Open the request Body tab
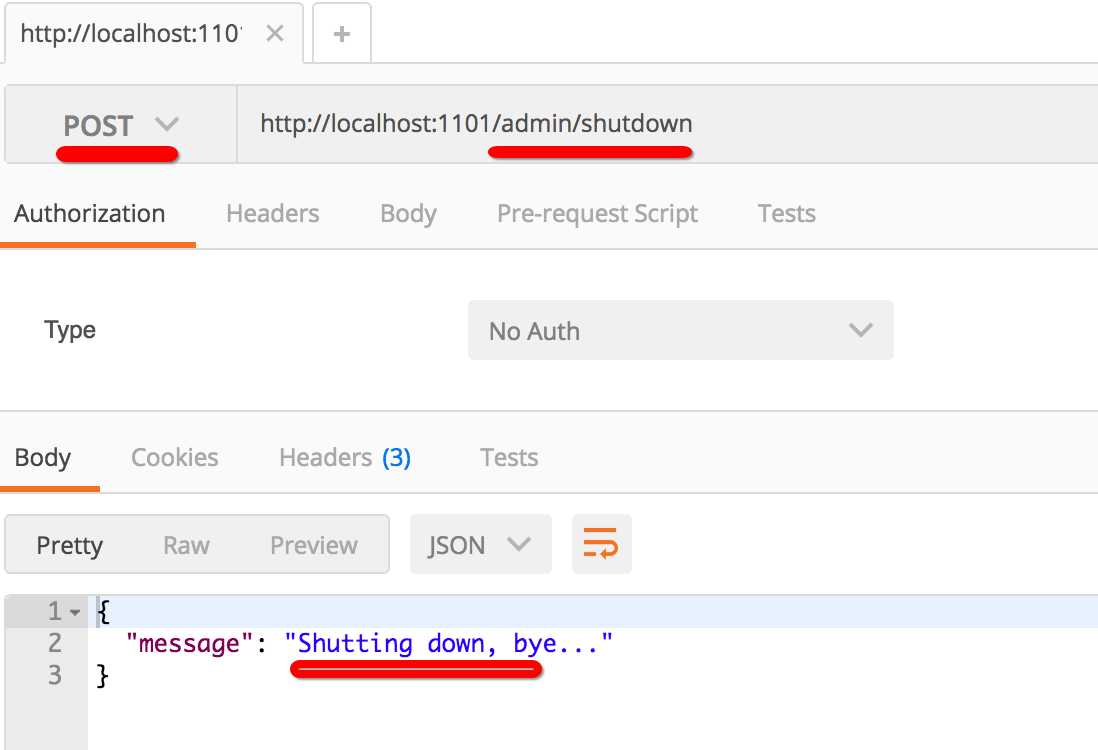The width and height of the screenshot is (1098, 750). [x=408, y=214]
